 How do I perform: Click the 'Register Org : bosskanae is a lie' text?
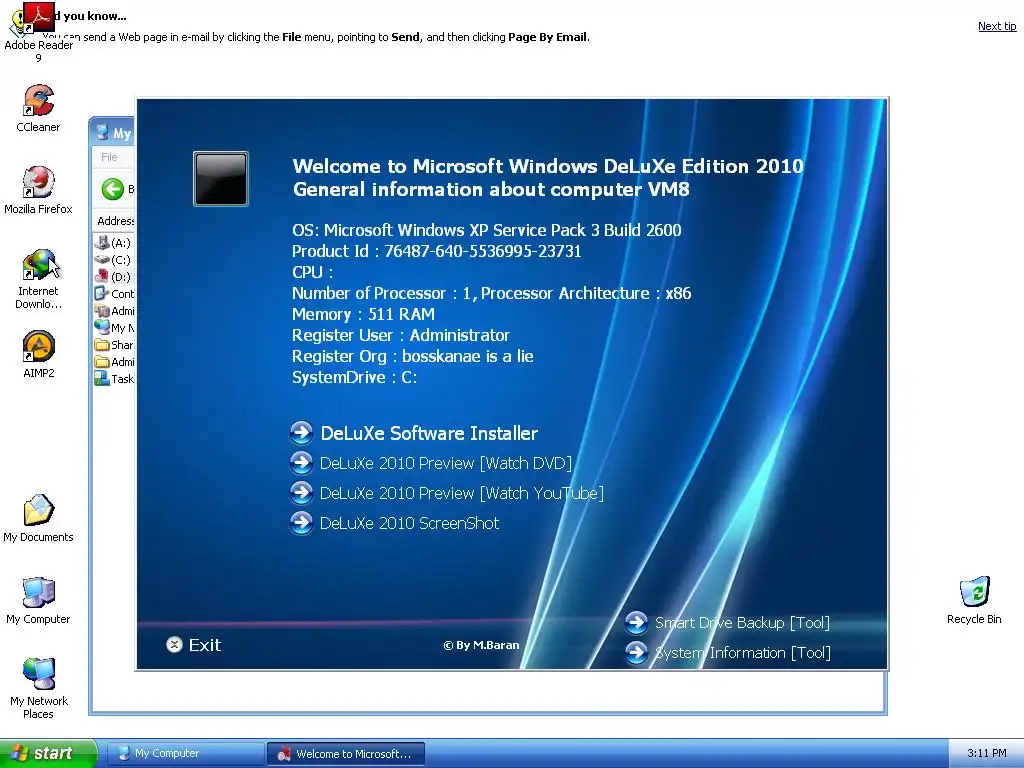click(x=413, y=356)
